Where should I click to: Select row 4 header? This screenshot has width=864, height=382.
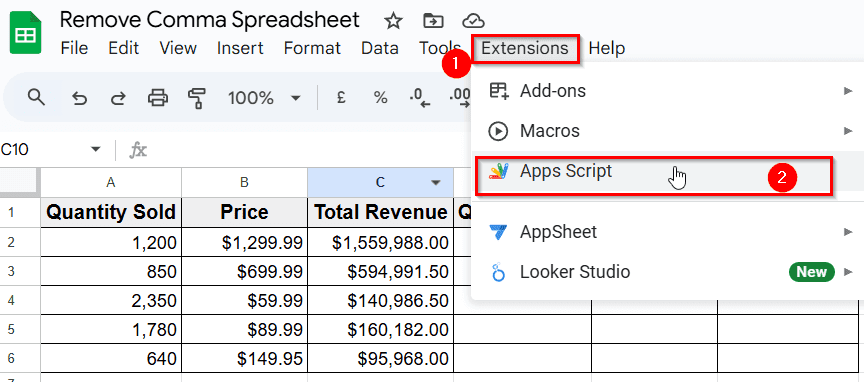click(x=20, y=300)
